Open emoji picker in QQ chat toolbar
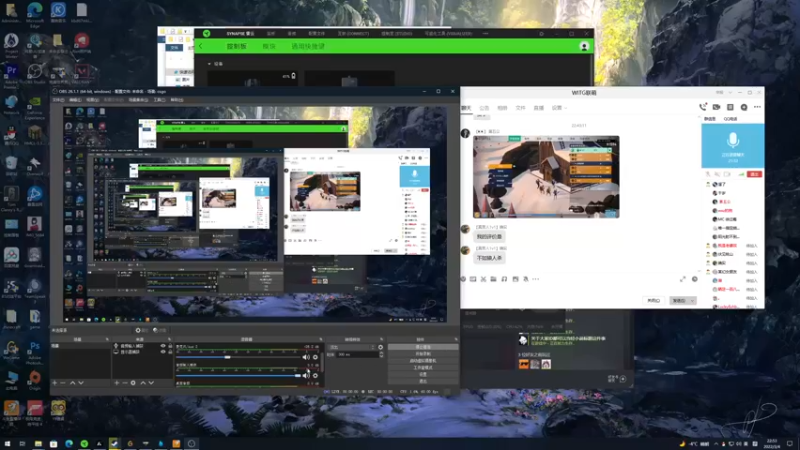Screen dimensions: 800x450 463,279
